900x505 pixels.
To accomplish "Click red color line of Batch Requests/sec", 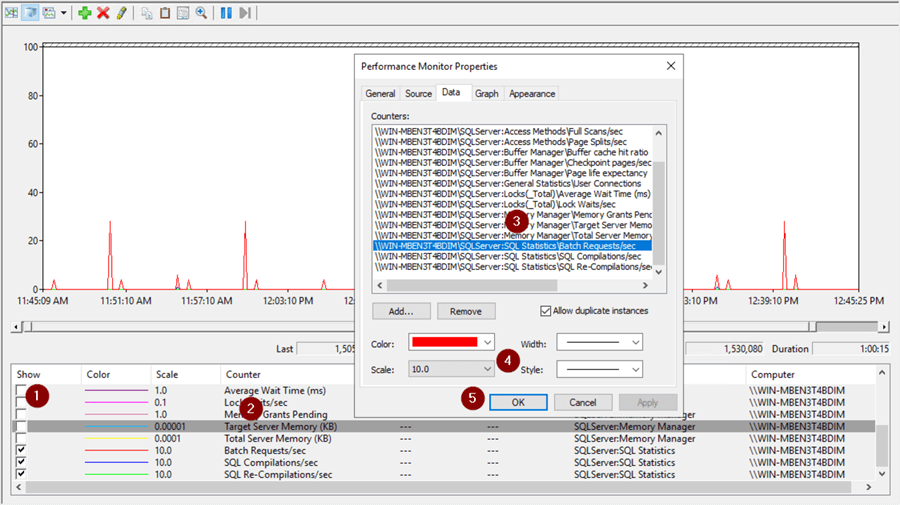I will point(117,450).
